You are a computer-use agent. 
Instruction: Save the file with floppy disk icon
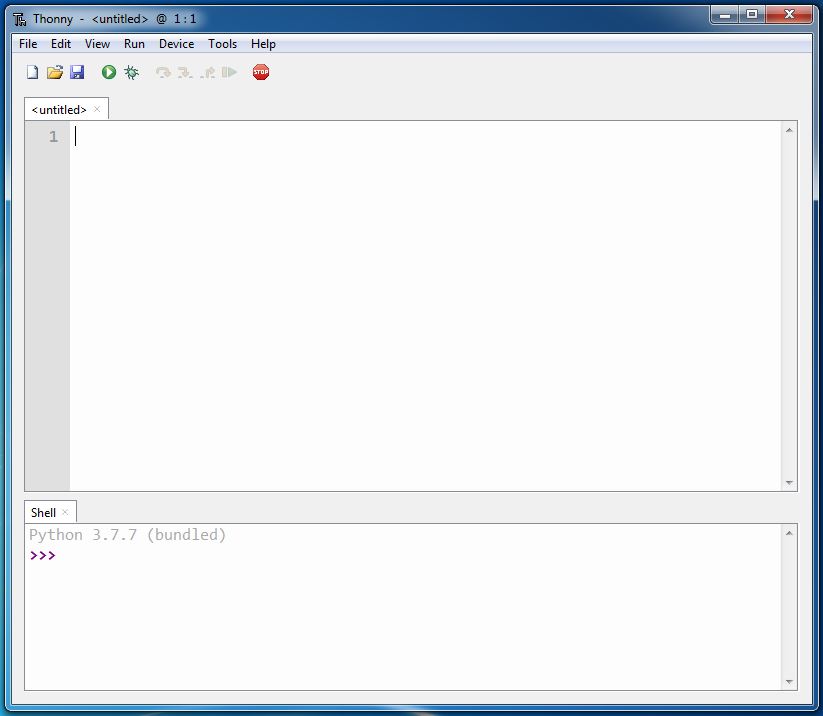(77, 72)
